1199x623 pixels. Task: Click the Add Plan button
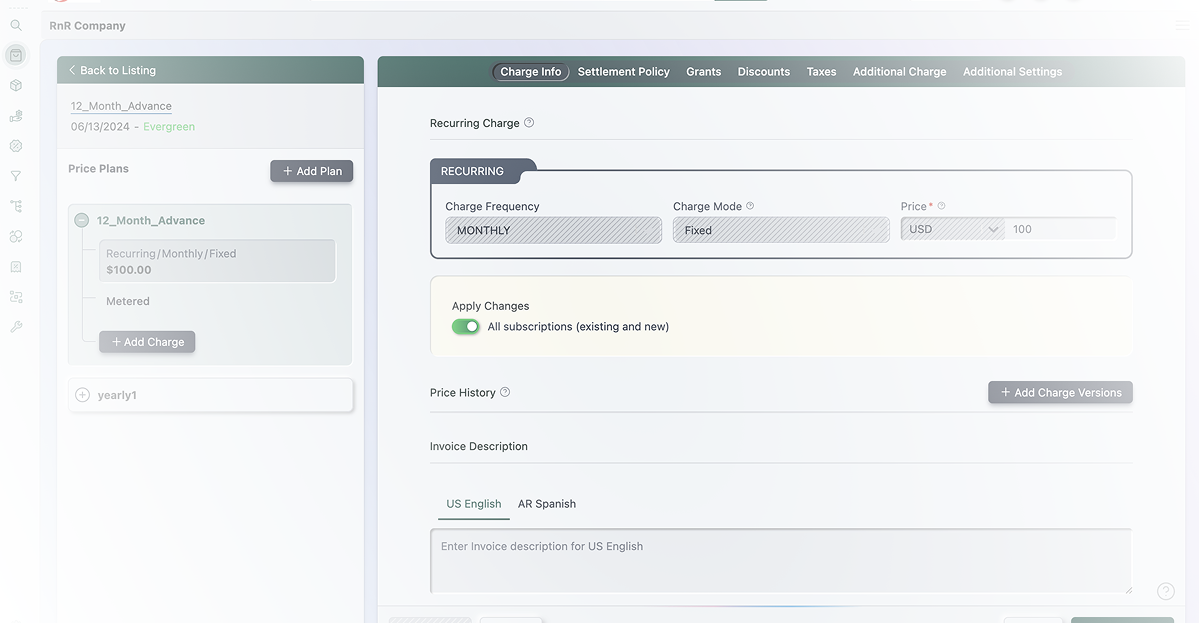[311, 171]
